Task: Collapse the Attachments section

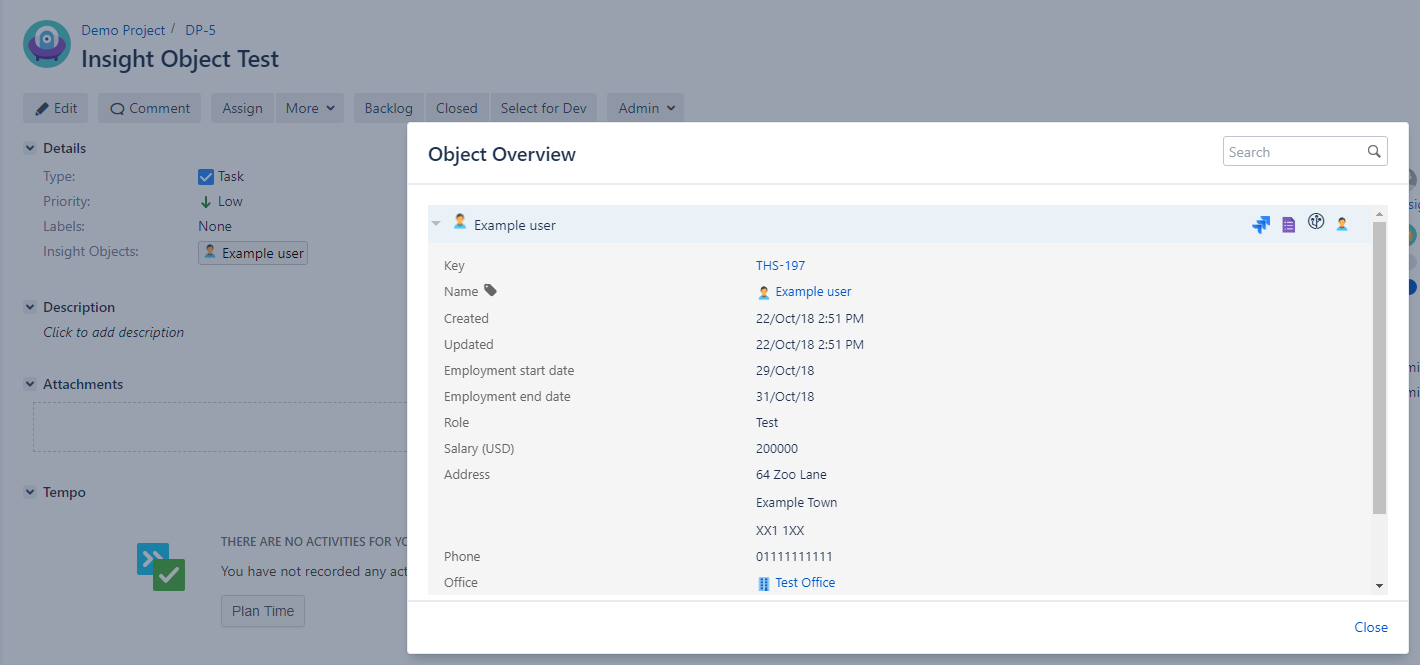Action: pyautogui.click(x=30, y=384)
